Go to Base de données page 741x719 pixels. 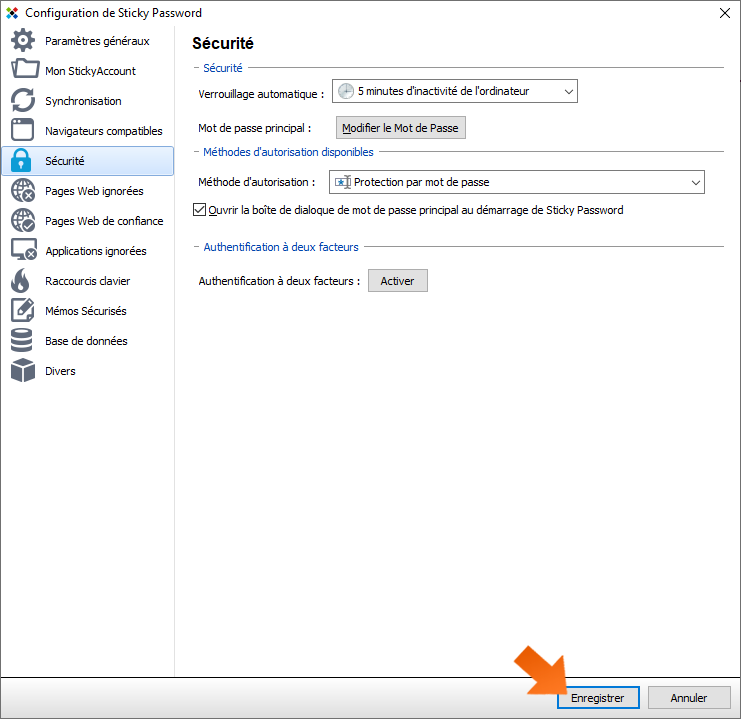(88, 341)
